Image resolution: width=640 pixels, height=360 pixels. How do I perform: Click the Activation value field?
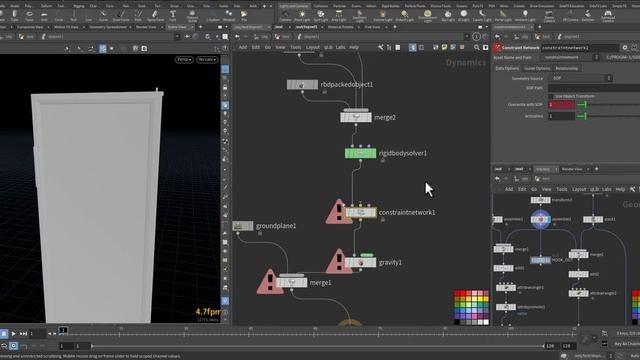coord(561,116)
